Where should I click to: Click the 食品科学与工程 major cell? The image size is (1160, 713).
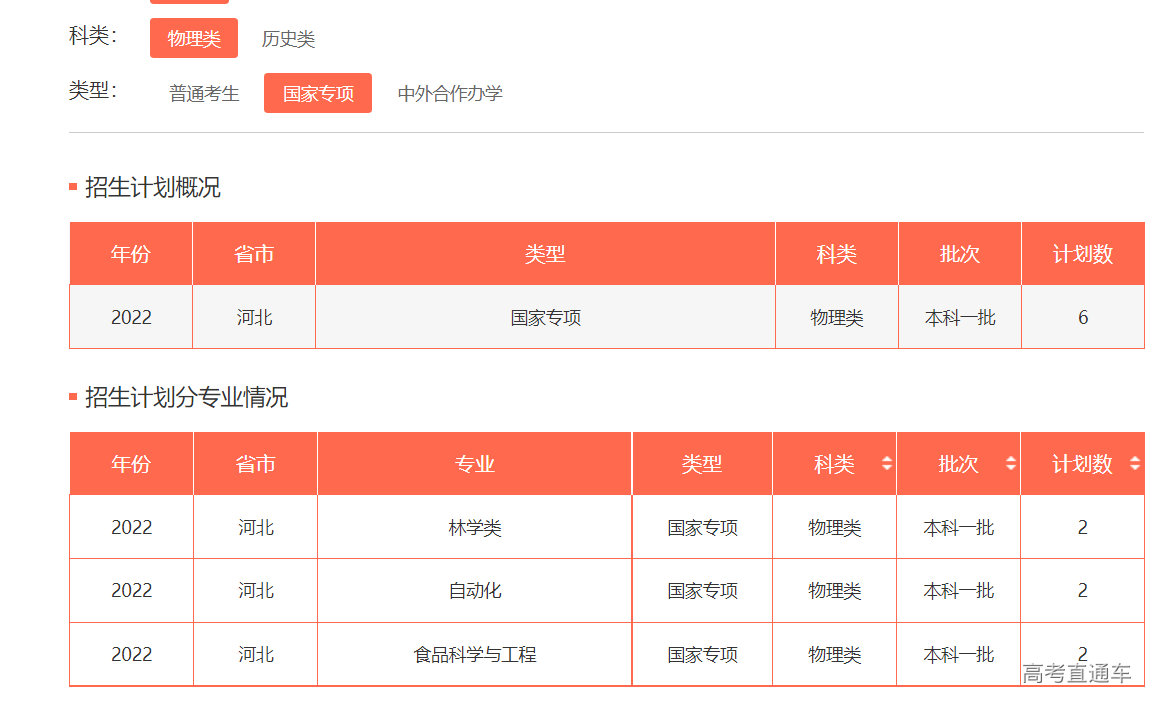(473, 653)
